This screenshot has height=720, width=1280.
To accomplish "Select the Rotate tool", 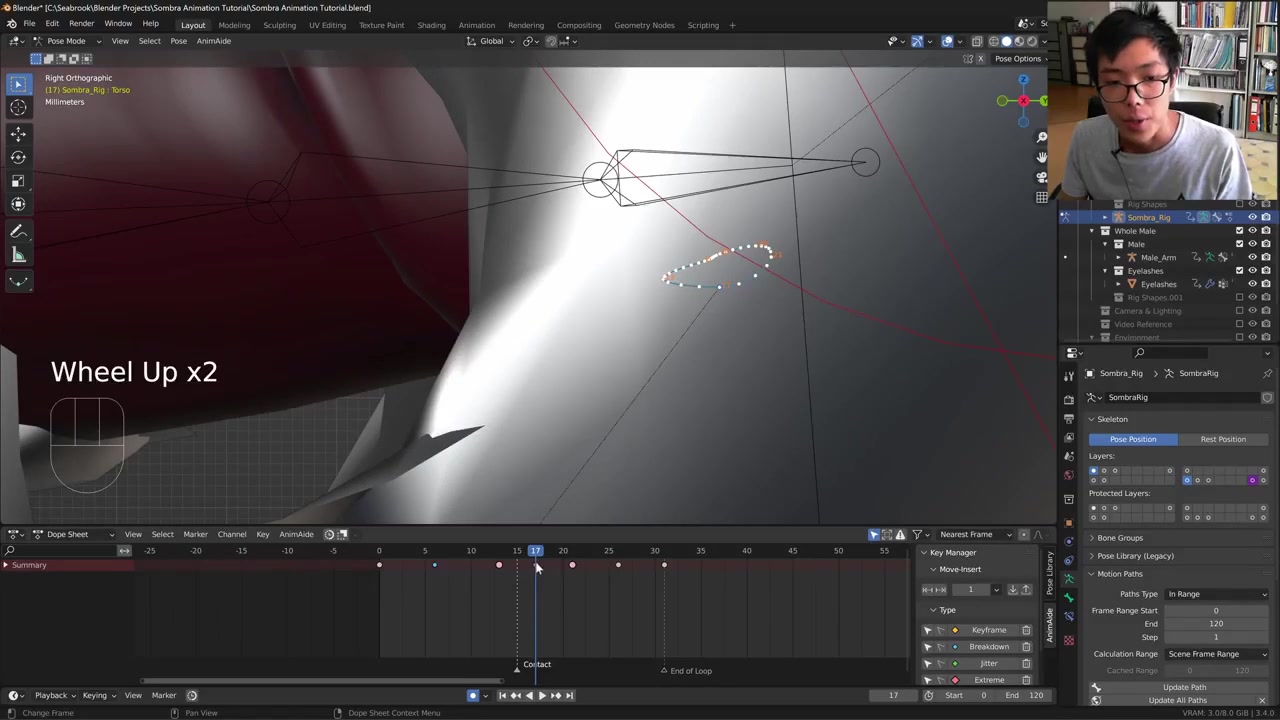I will tap(18, 157).
